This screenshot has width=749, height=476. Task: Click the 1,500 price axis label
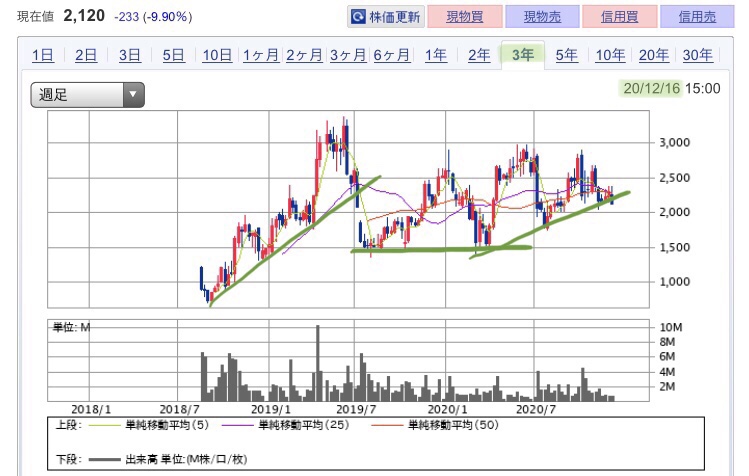tap(674, 248)
